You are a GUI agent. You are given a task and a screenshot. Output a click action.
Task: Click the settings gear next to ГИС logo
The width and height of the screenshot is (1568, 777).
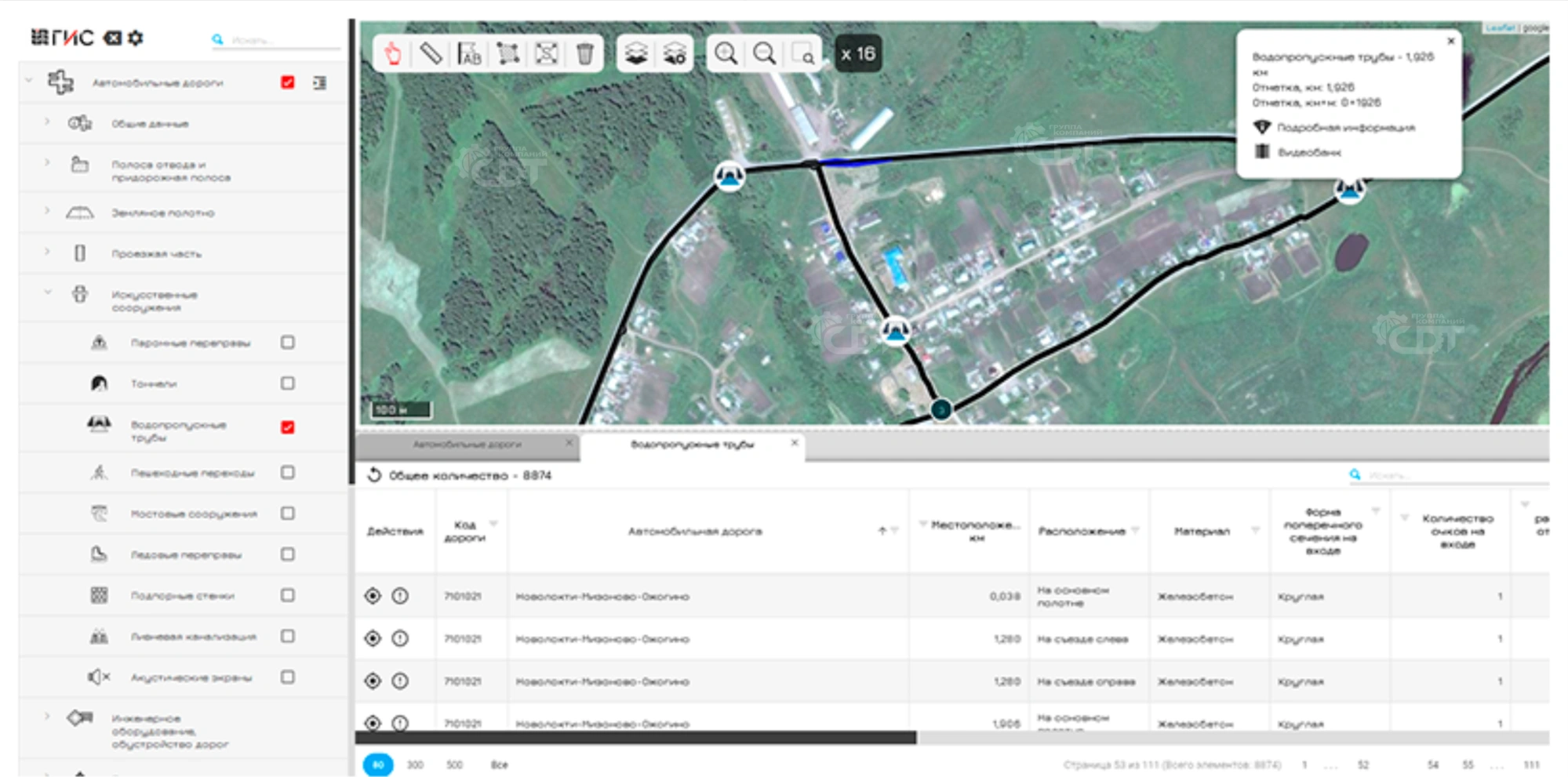click(x=136, y=38)
